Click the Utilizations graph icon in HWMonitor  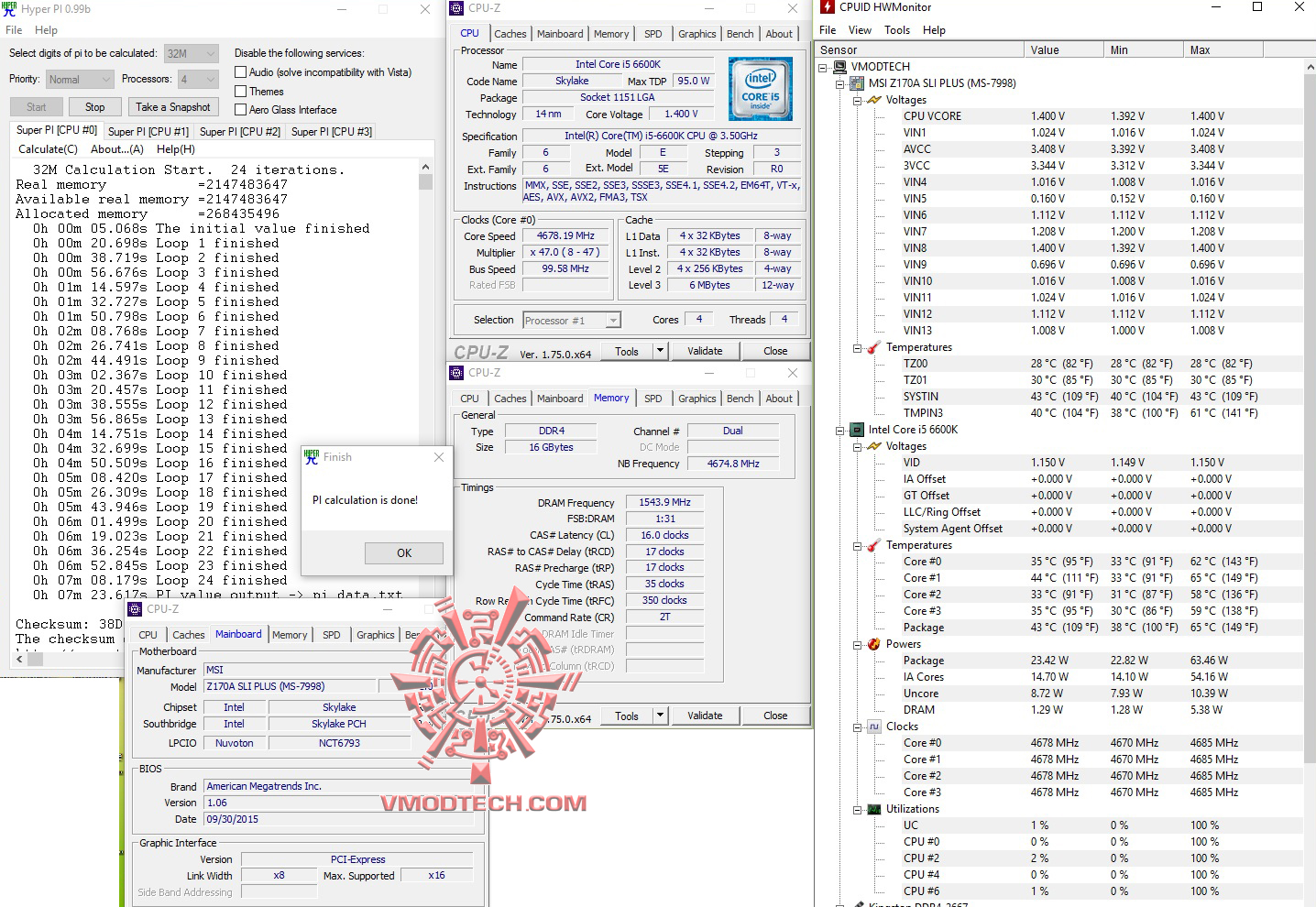(x=873, y=809)
